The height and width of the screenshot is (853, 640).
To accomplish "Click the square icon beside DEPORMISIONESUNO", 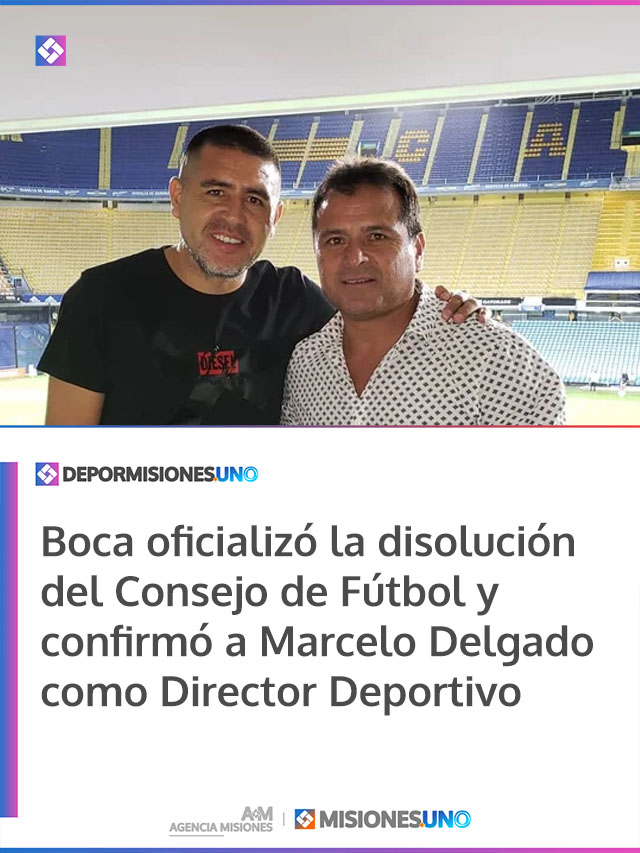I will (47, 474).
